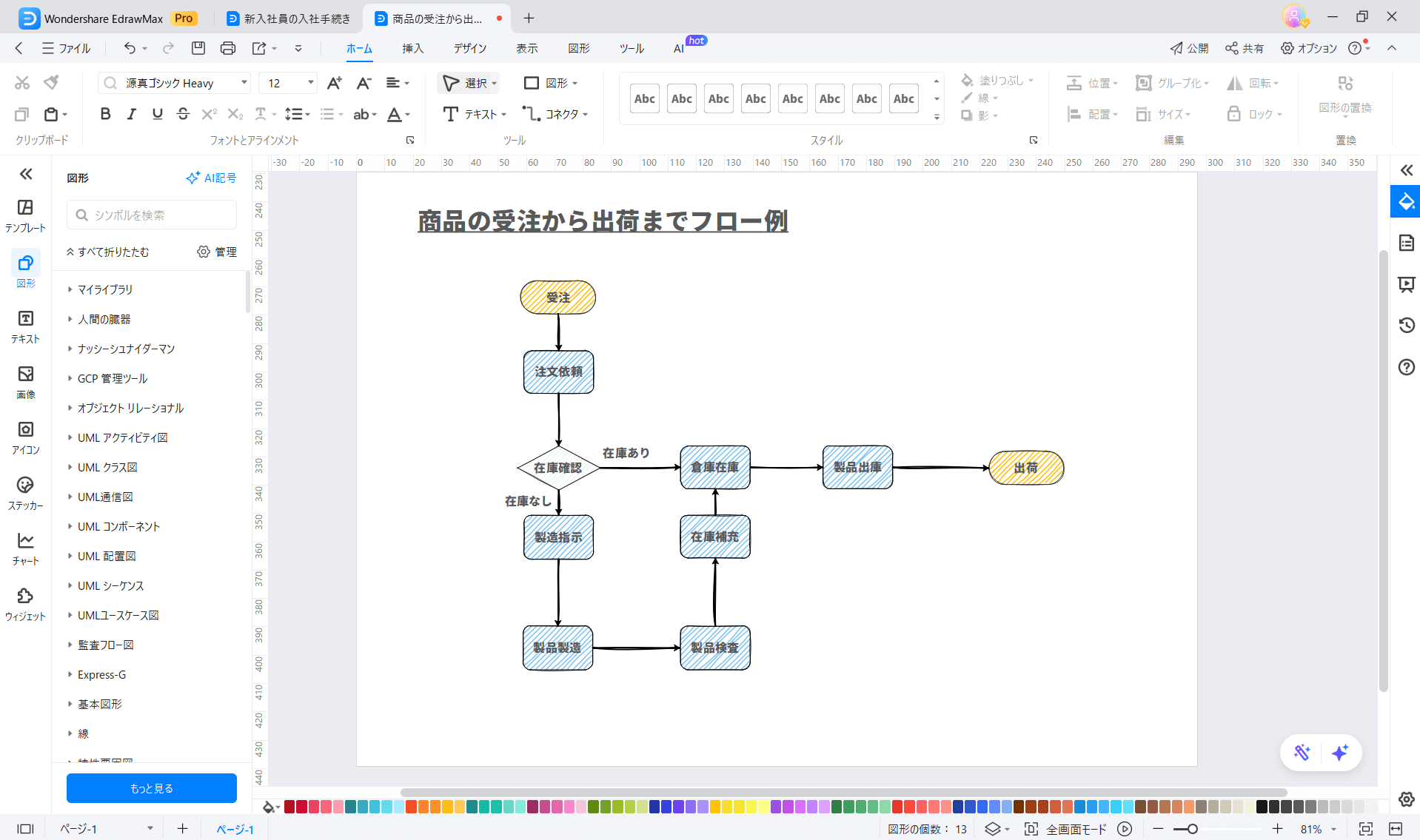Viewport: 1420px width, 840px height.
Task: Open the Widget panel in the left sidebar
Action: tap(25, 604)
